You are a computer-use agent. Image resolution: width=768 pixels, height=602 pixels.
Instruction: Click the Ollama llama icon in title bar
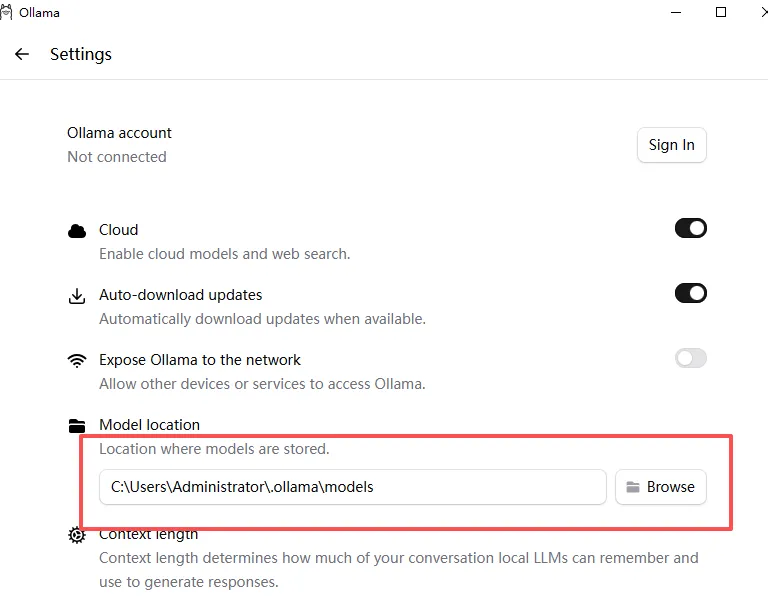pyautogui.click(x=8, y=12)
